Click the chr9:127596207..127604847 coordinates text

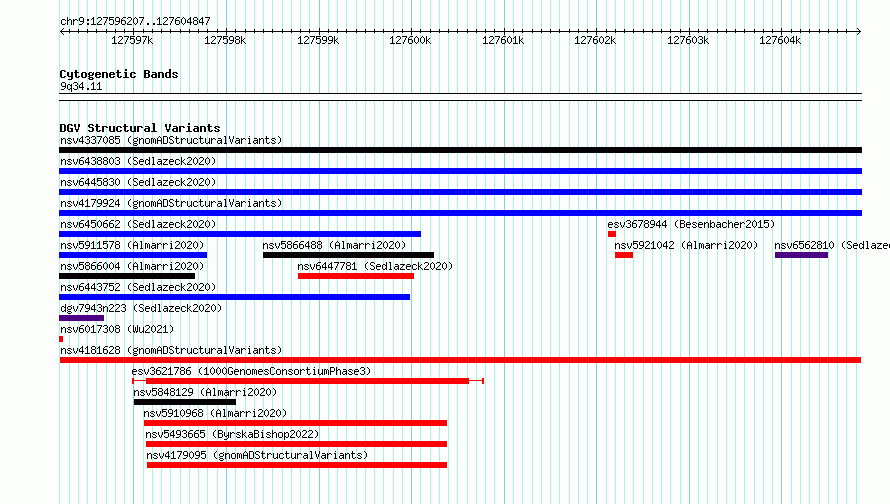(135, 21)
